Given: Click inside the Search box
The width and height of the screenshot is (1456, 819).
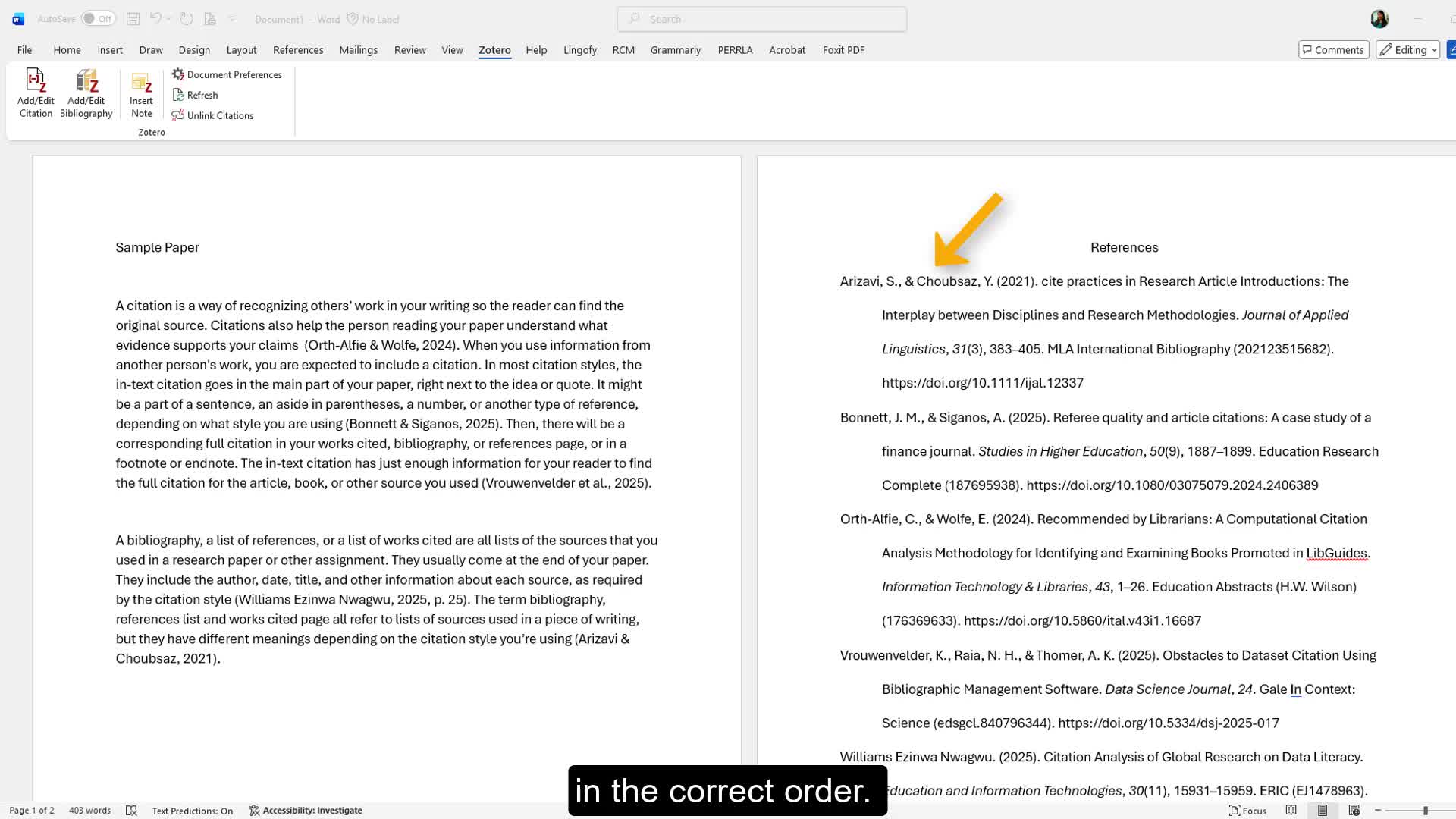Looking at the screenshot, I should pyautogui.click(x=761, y=19).
